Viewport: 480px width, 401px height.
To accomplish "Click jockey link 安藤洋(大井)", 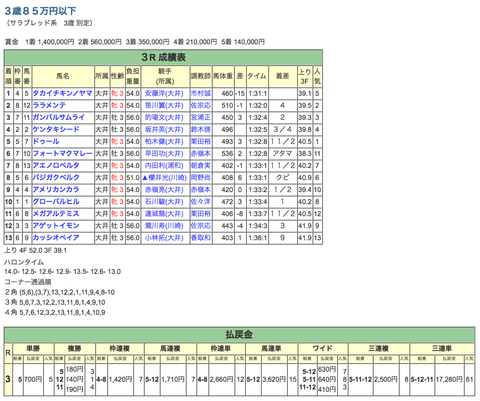I will point(164,94).
